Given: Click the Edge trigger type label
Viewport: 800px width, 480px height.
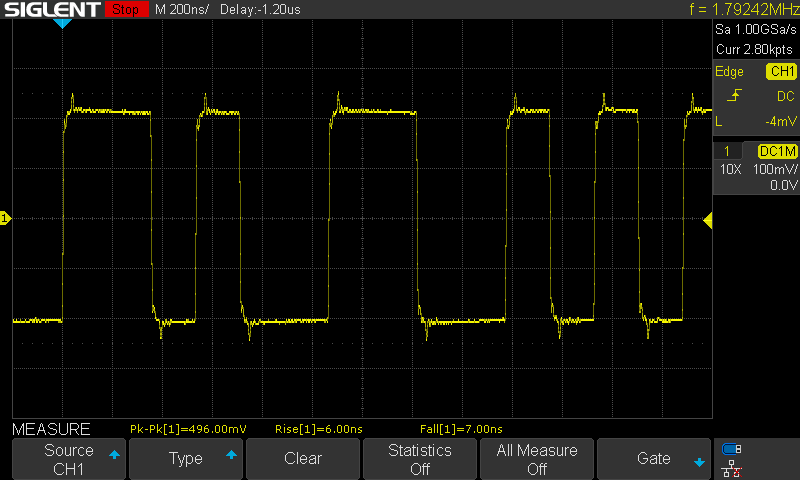Looking at the screenshot, I should pos(729,72).
